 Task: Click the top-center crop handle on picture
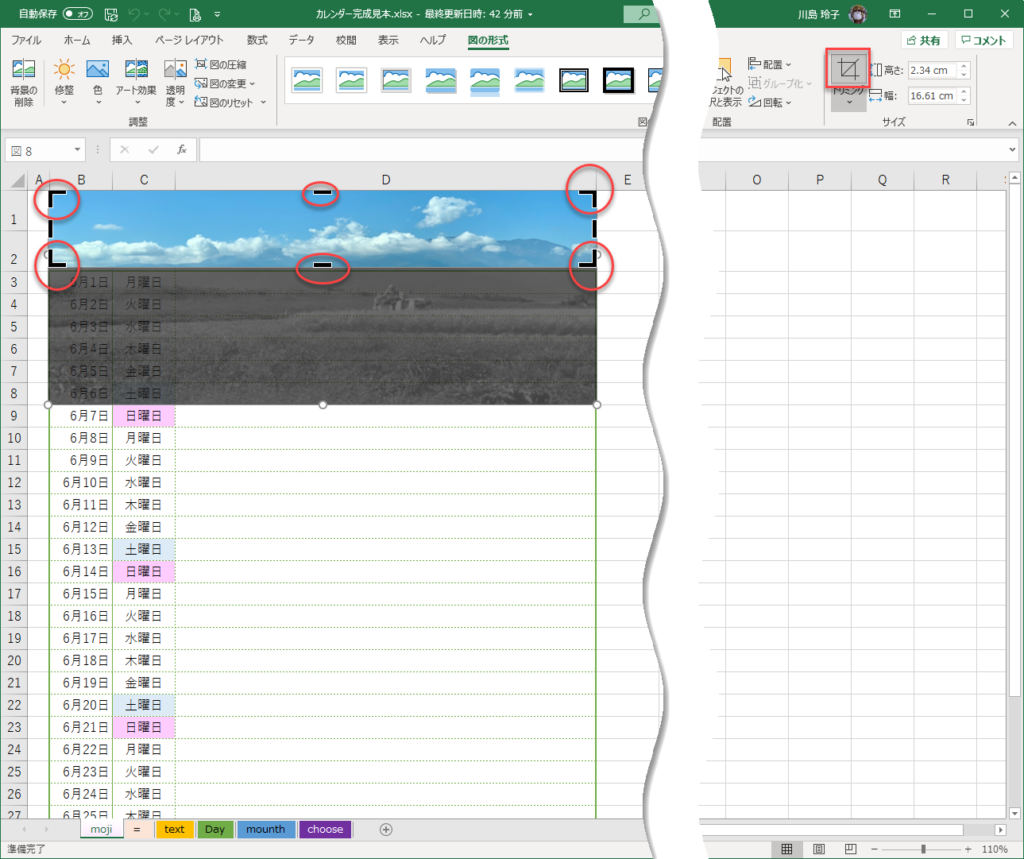(322, 192)
